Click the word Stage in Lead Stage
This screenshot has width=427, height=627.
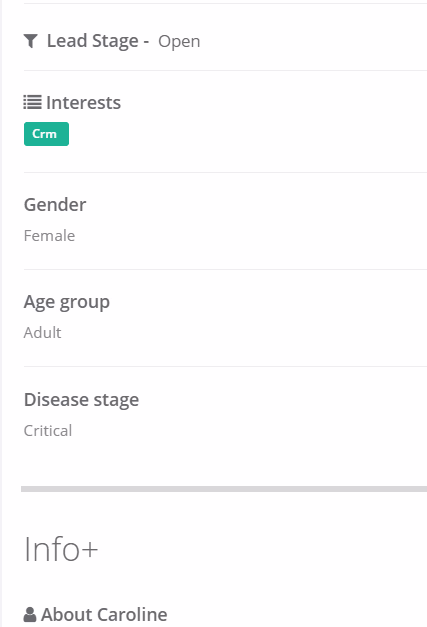pyautogui.click(x=115, y=41)
